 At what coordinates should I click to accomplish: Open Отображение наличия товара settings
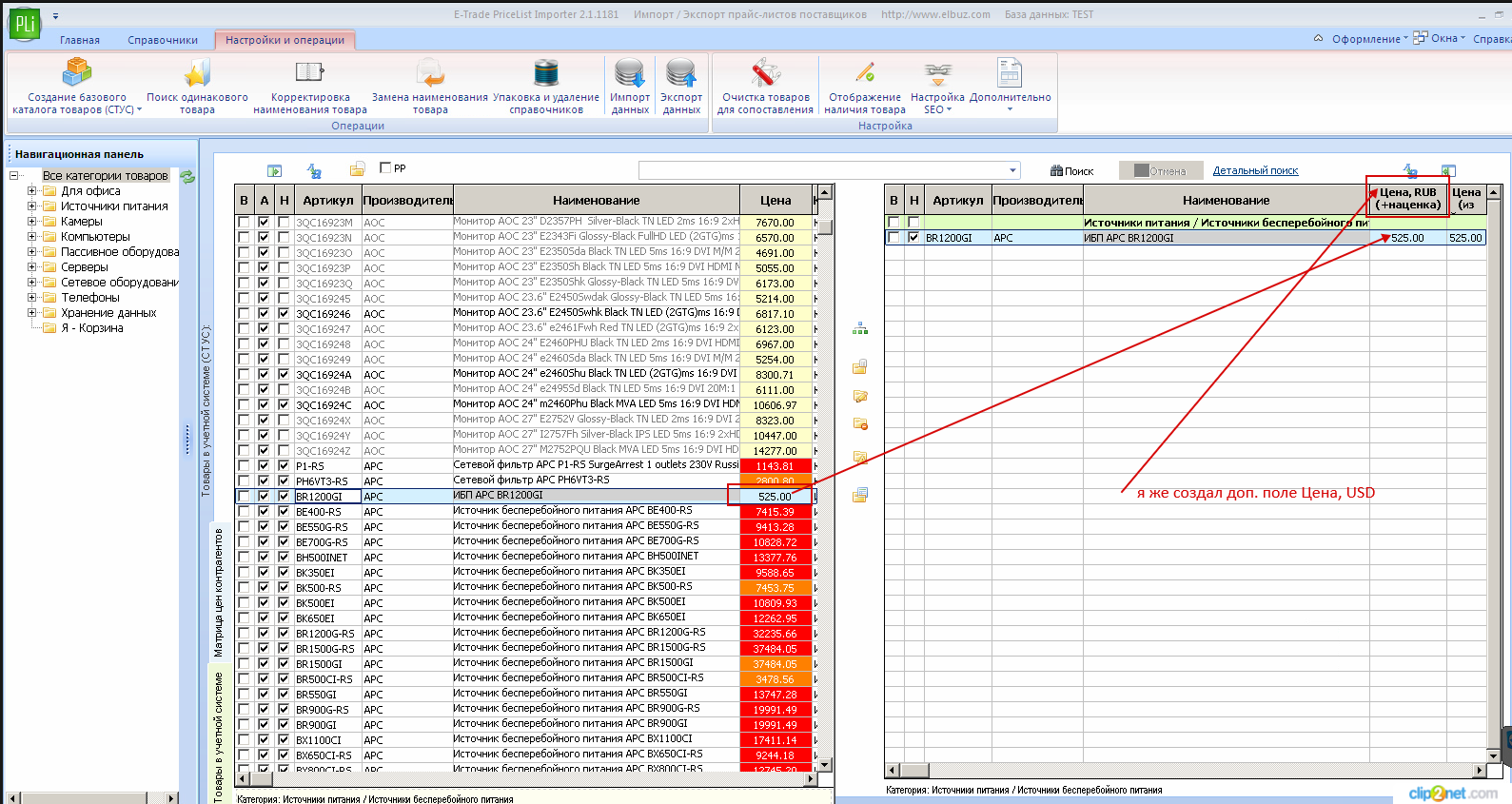click(x=864, y=86)
